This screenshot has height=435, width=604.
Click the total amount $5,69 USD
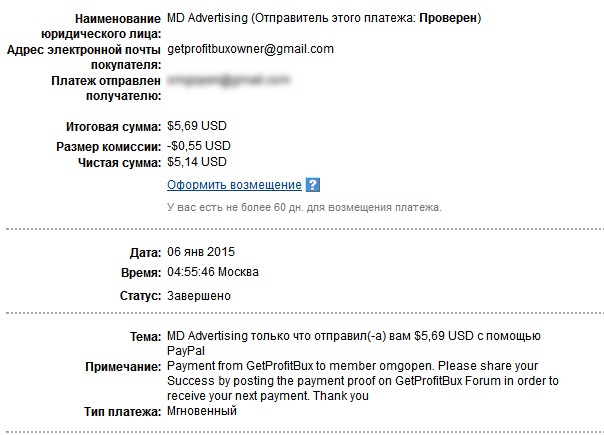pos(197,127)
